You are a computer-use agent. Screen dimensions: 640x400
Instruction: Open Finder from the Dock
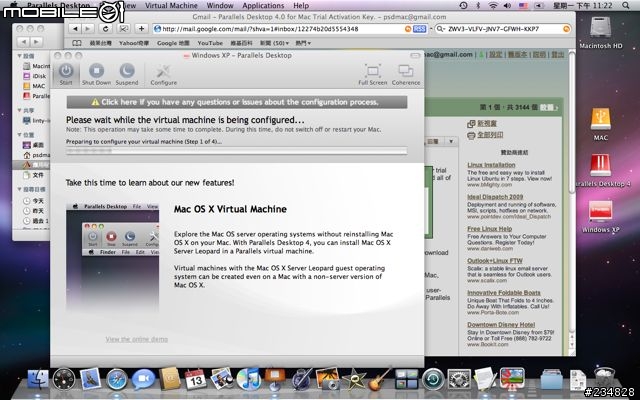click(x=38, y=380)
